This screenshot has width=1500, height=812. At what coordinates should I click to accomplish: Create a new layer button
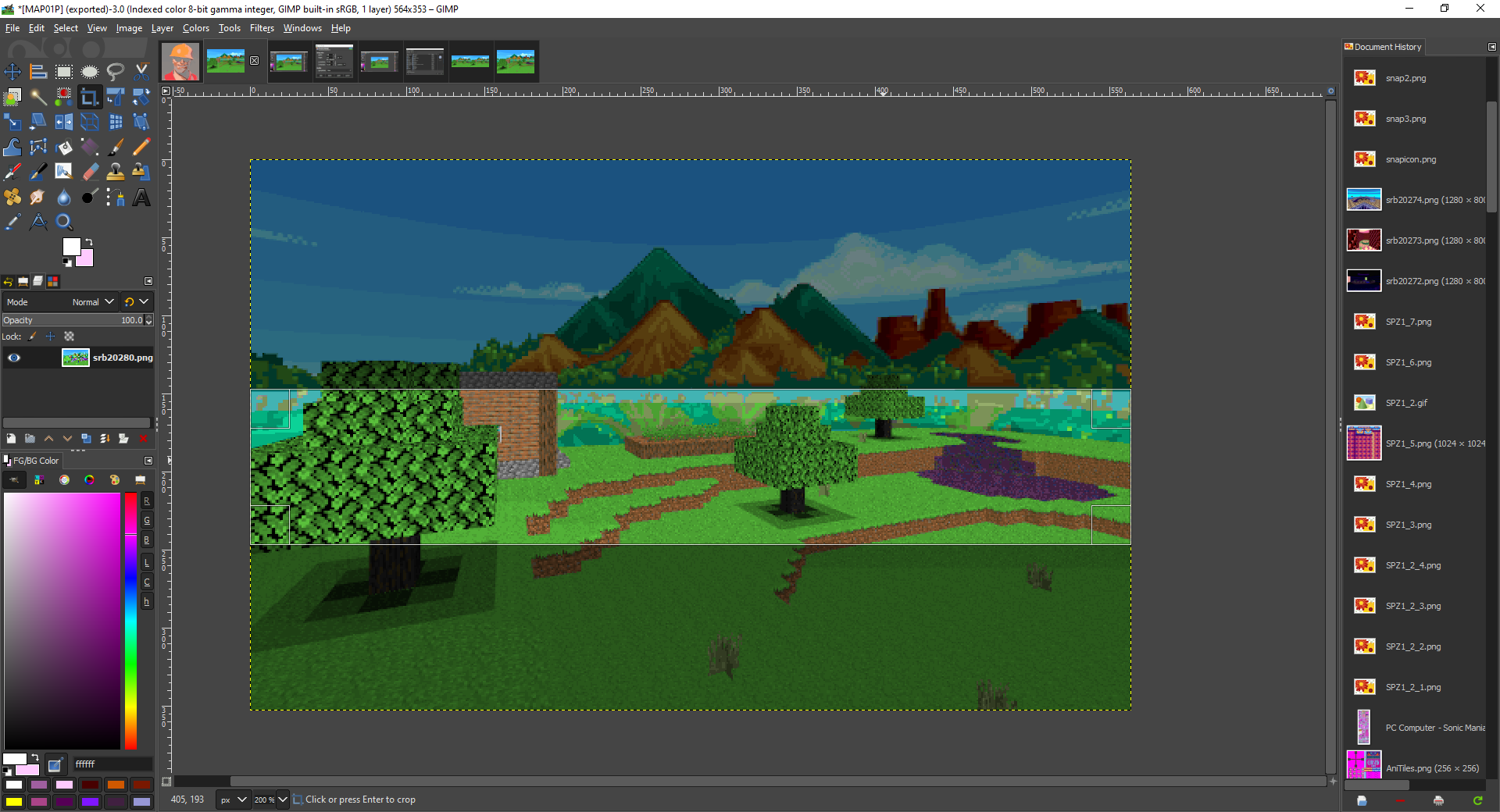tap(11, 439)
